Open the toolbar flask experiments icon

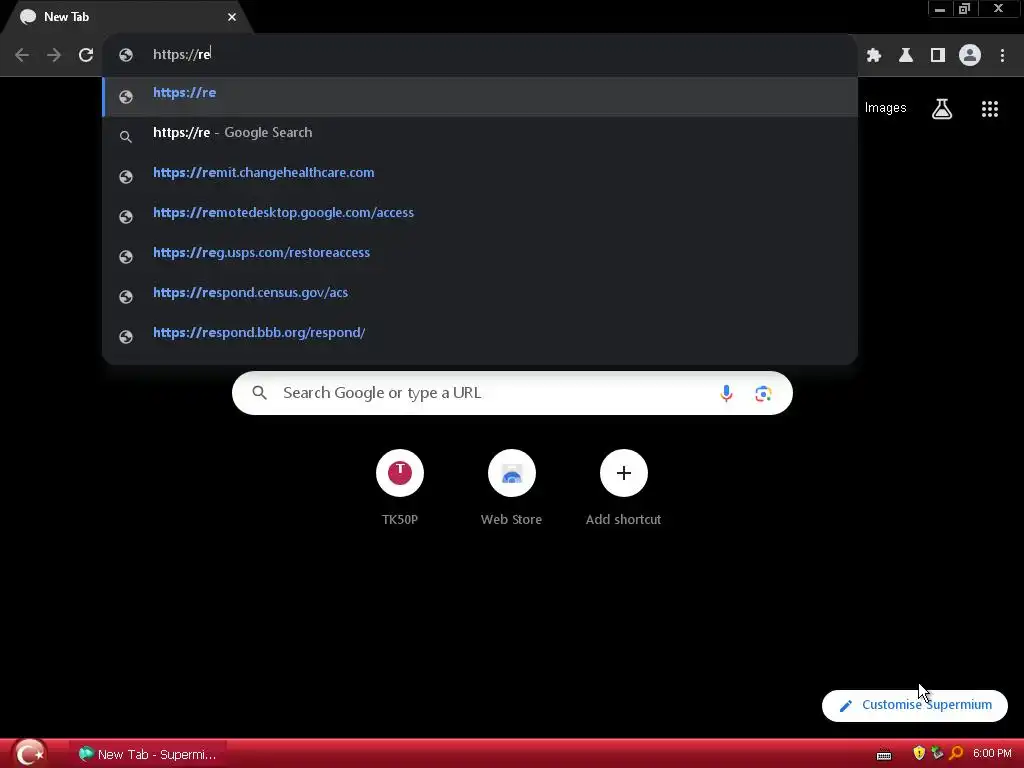point(906,56)
